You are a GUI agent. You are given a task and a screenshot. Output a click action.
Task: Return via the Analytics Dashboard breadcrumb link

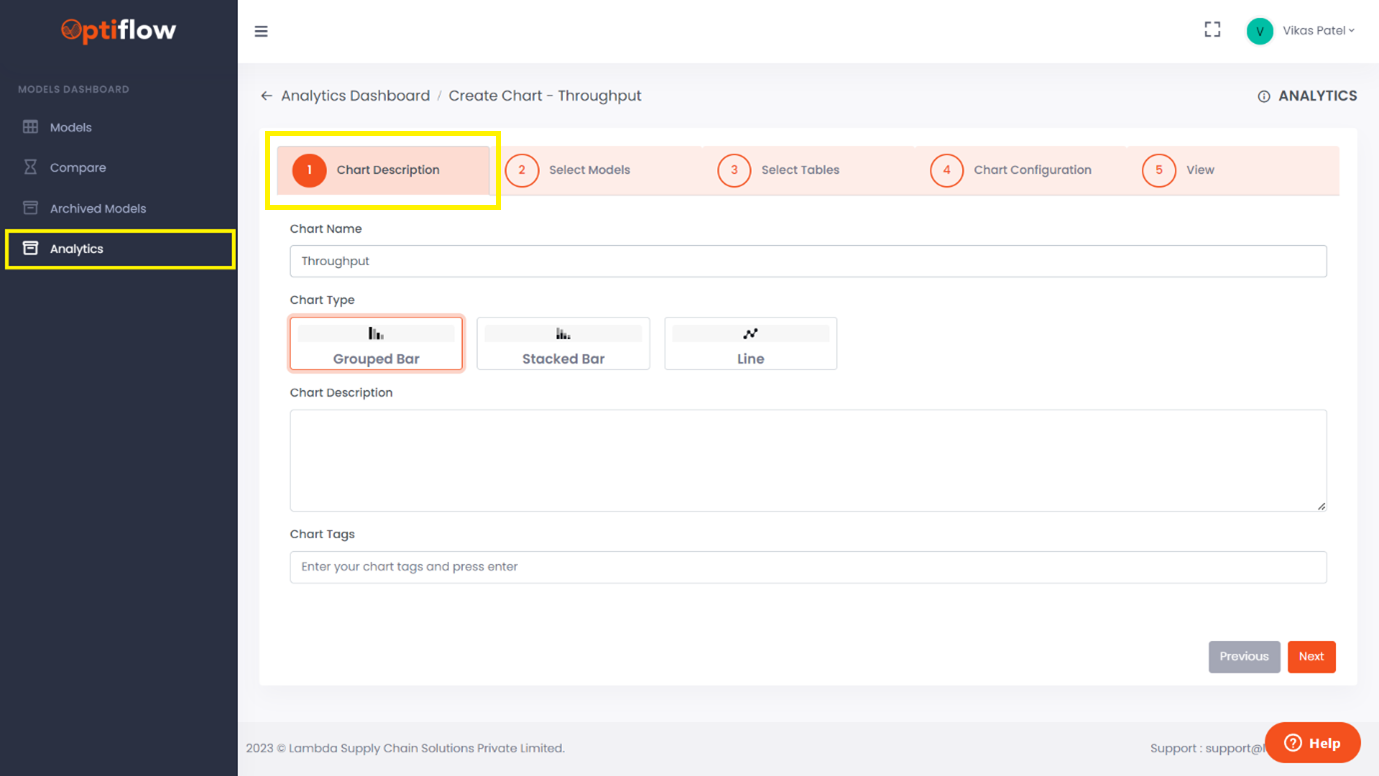point(357,95)
